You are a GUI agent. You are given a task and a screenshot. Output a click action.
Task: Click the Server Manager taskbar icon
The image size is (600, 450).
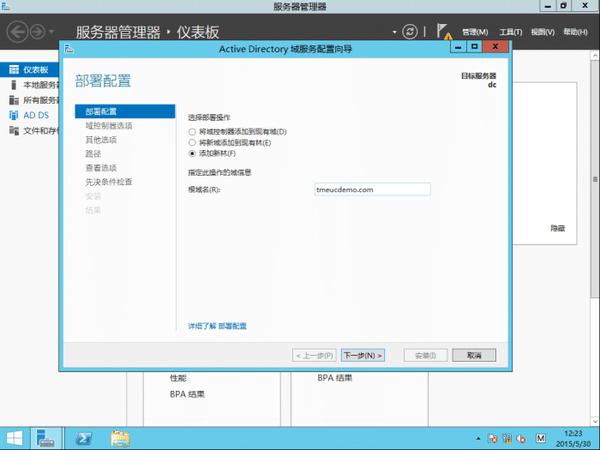point(46,439)
